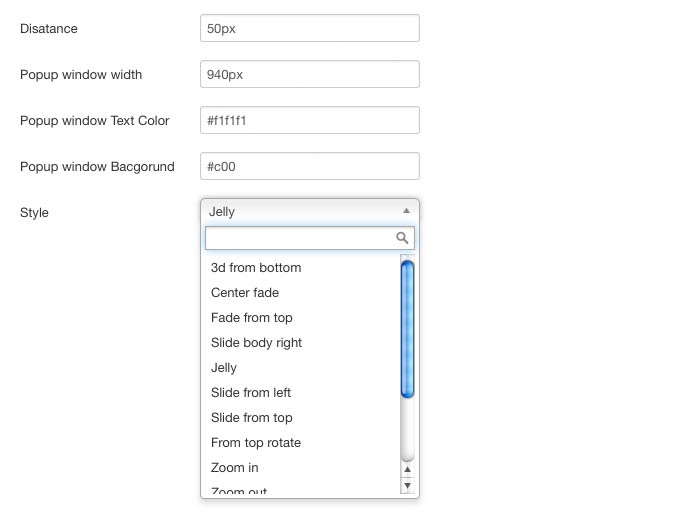Click the Disatance input field
The height and width of the screenshot is (525, 700).
point(309,29)
